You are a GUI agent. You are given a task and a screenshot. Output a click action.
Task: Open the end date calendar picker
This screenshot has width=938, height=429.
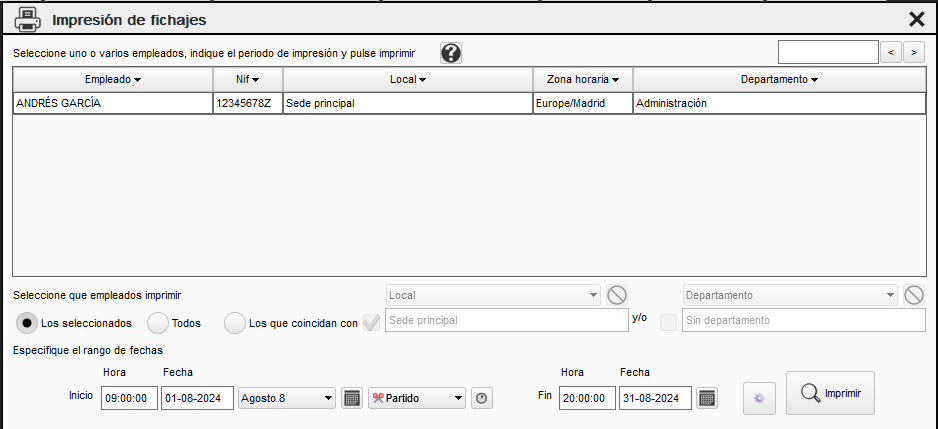707,398
